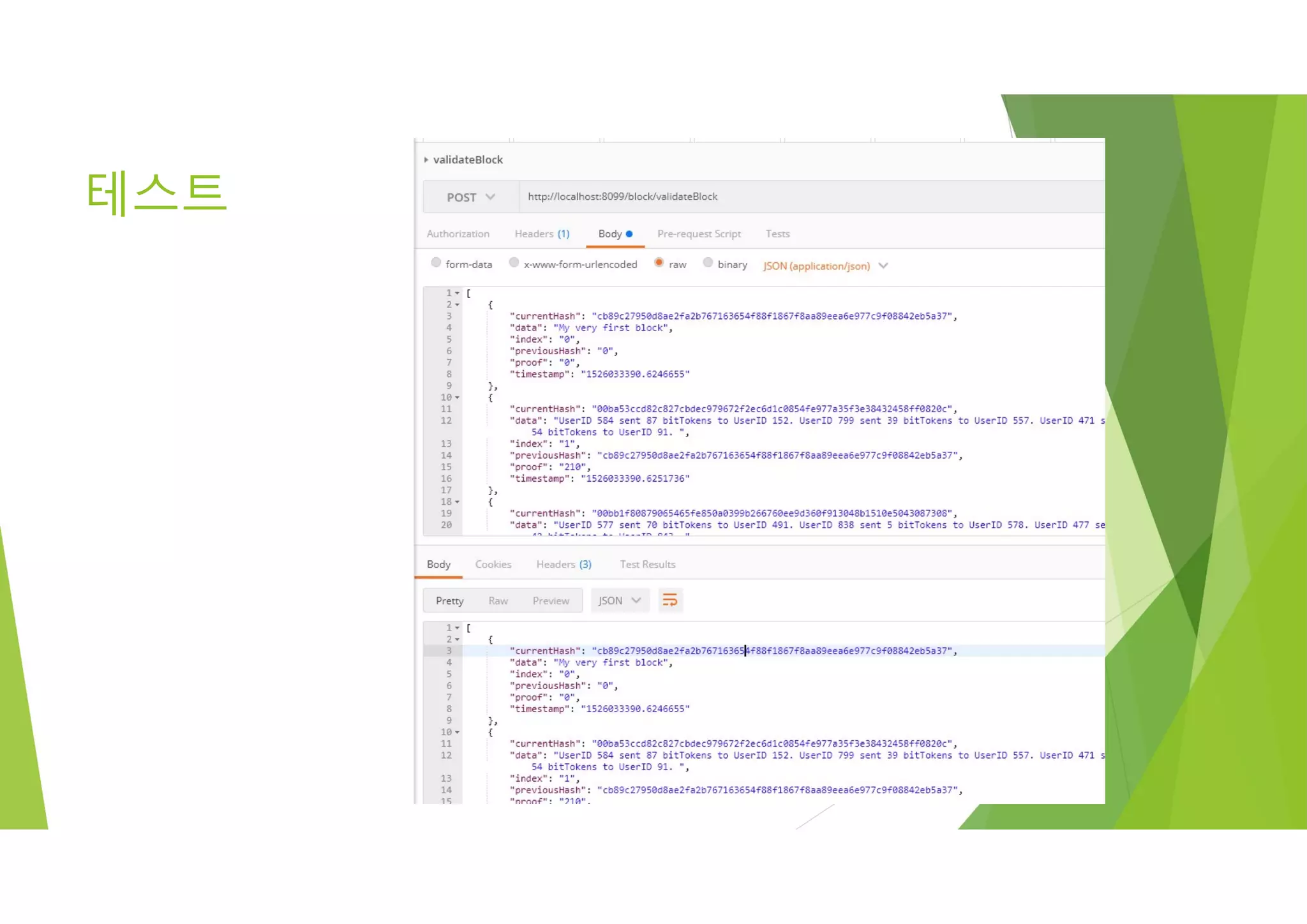This screenshot has height=924, width=1307.
Task: Open the request Headers (1) tab
Action: click(x=541, y=234)
